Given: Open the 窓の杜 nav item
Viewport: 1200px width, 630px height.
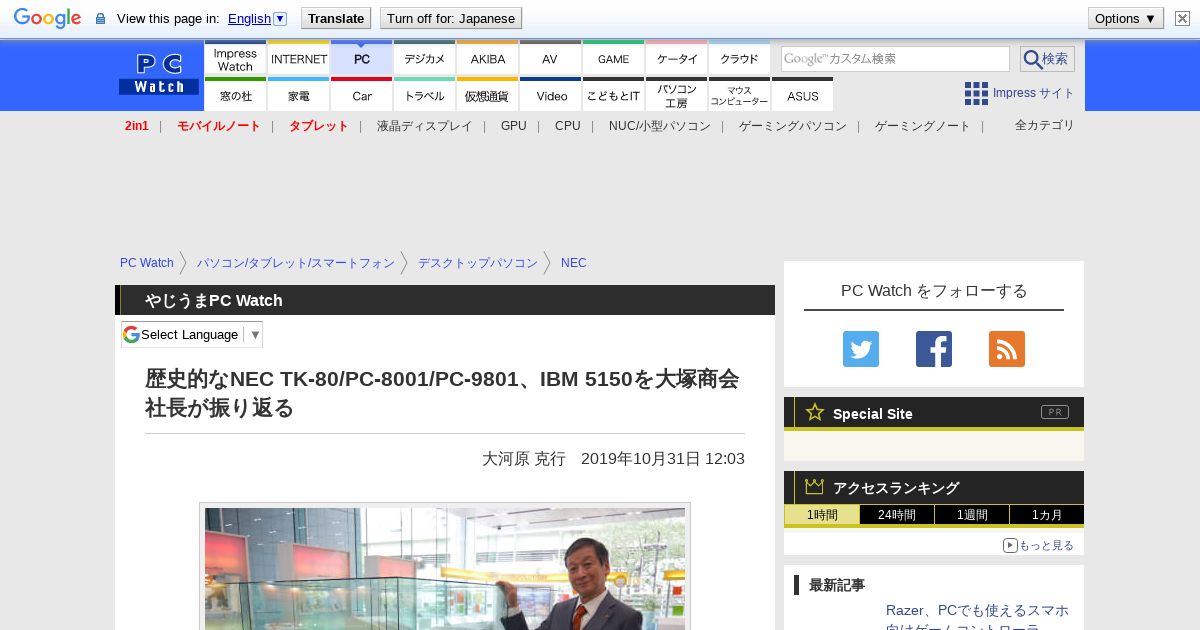Looking at the screenshot, I should [235, 96].
